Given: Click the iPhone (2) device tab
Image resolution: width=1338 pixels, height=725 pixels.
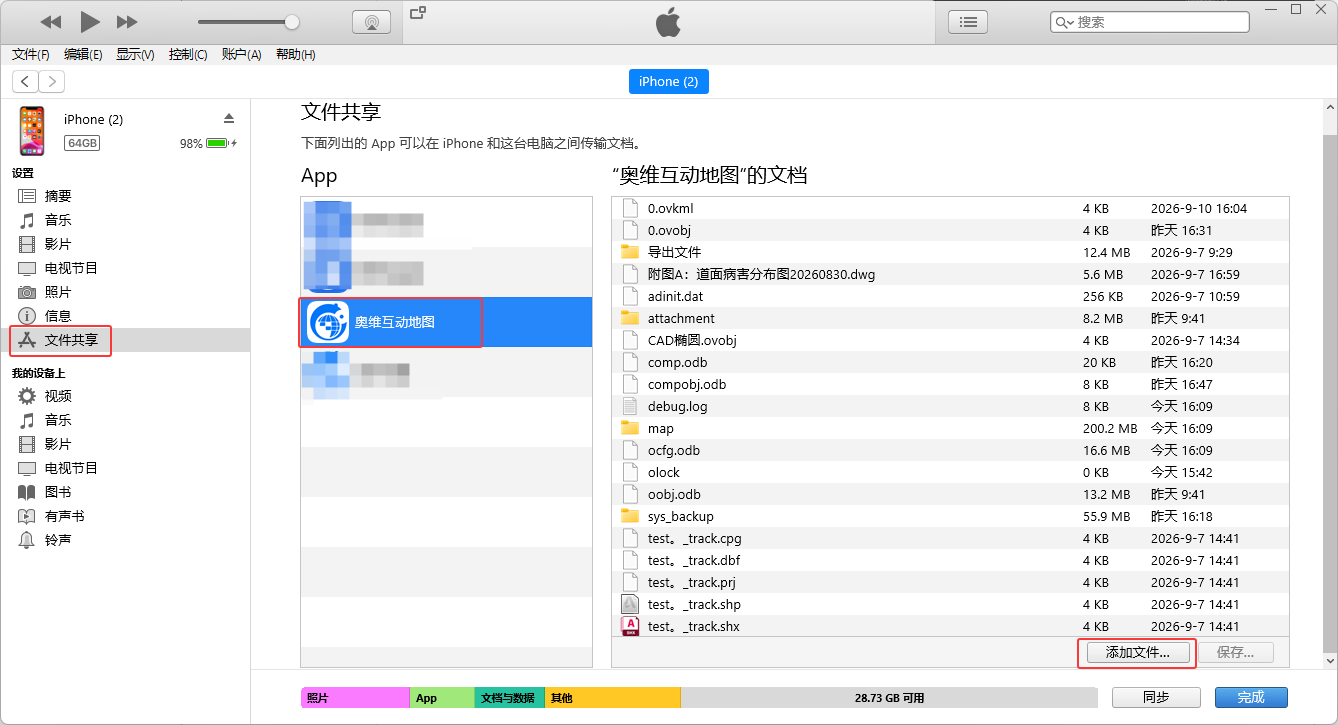Looking at the screenshot, I should point(668,82).
